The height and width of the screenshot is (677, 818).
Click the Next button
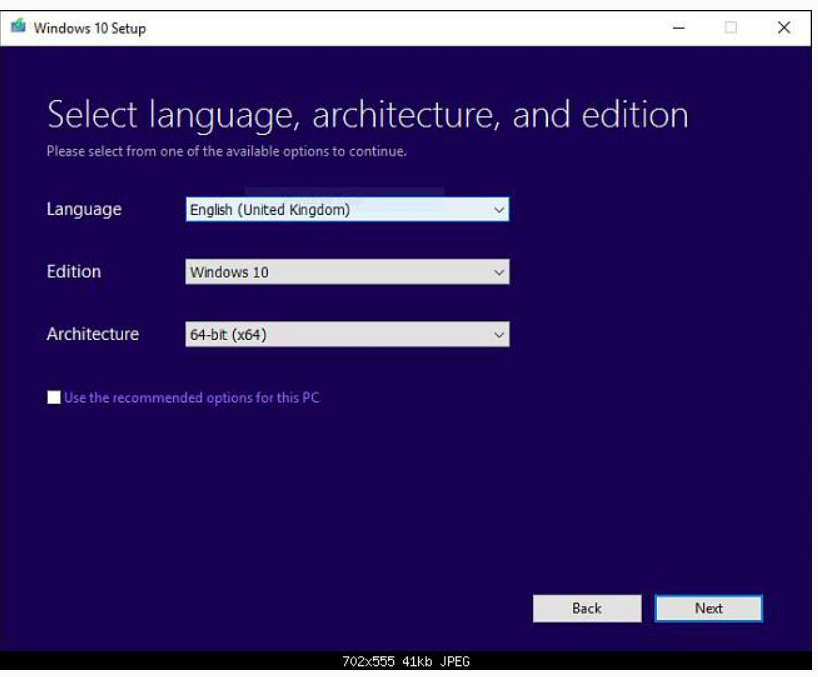tap(708, 608)
